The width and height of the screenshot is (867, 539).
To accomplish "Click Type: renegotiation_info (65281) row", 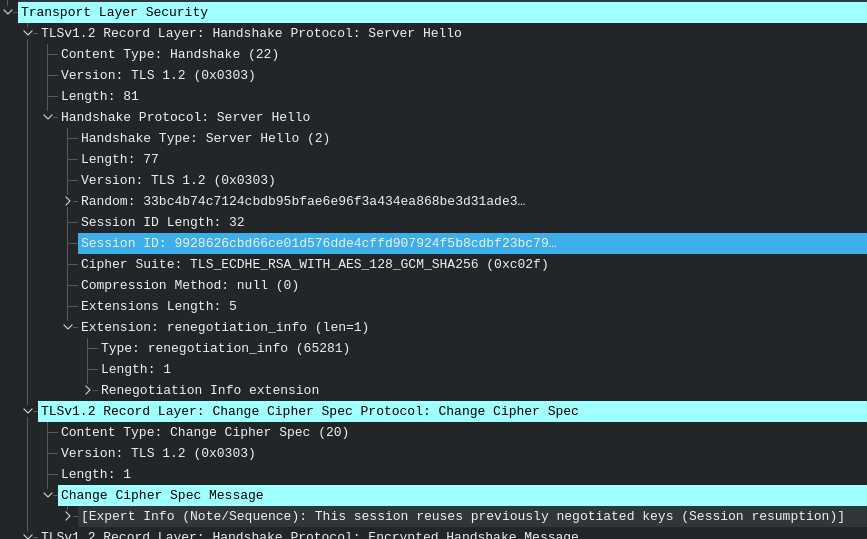I will (x=225, y=348).
